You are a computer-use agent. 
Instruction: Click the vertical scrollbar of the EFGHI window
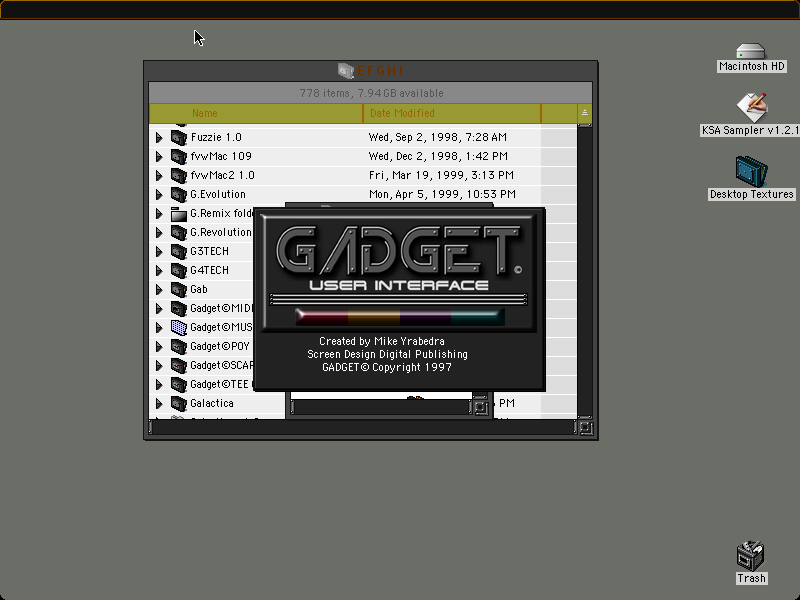pyautogui.click(x=585, y=271)
